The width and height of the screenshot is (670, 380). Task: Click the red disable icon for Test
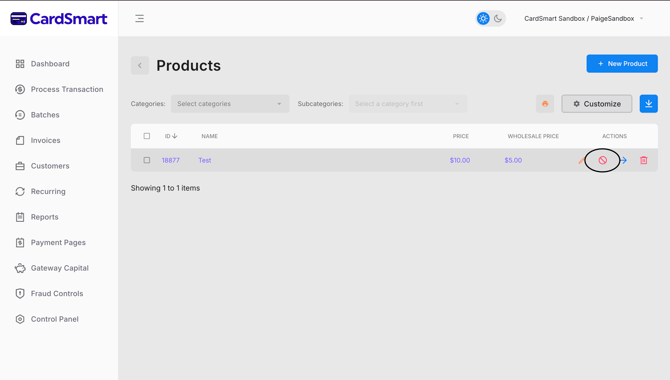[602, 160]
